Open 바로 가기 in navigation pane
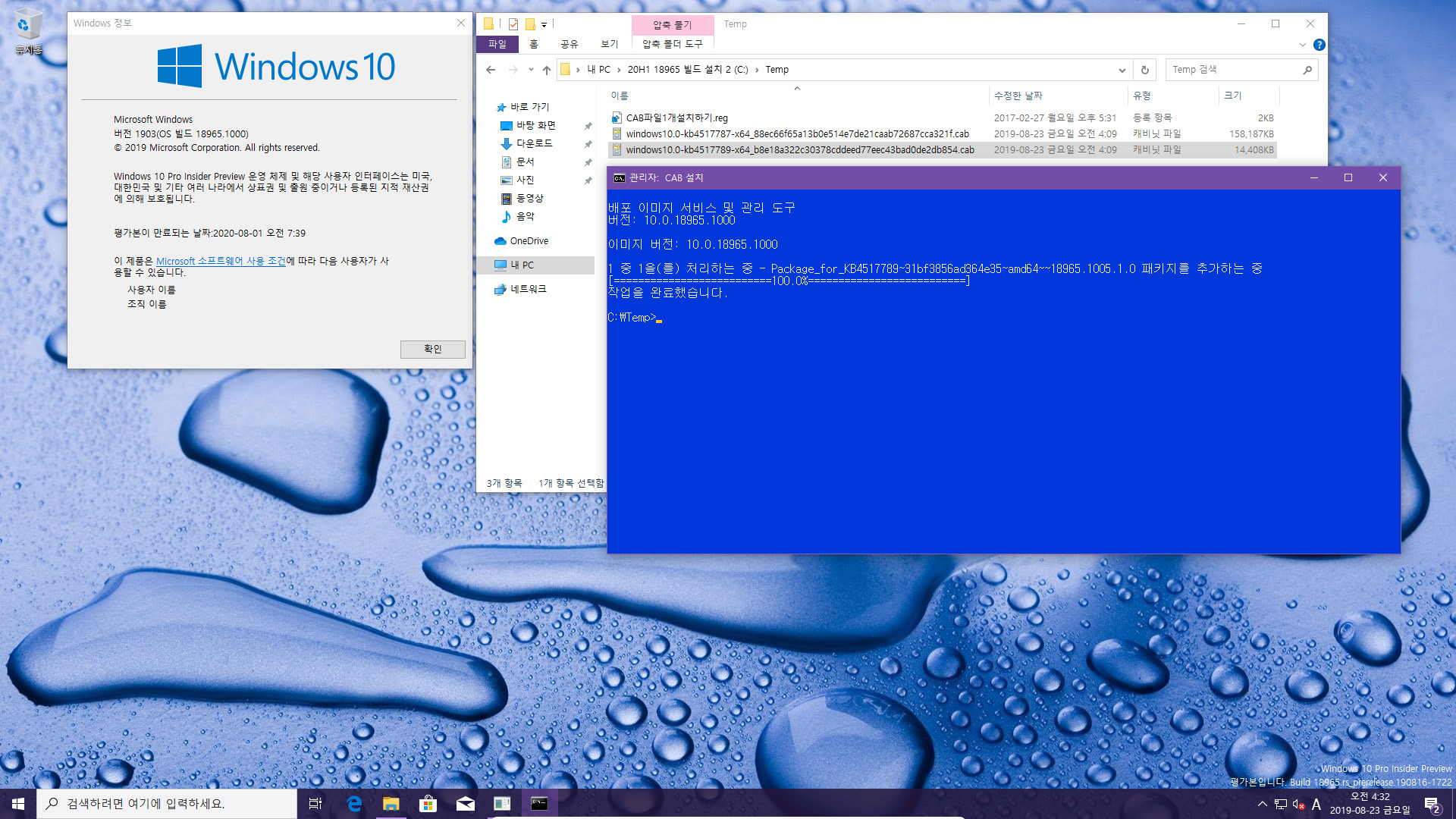 (x=529, y=107)
